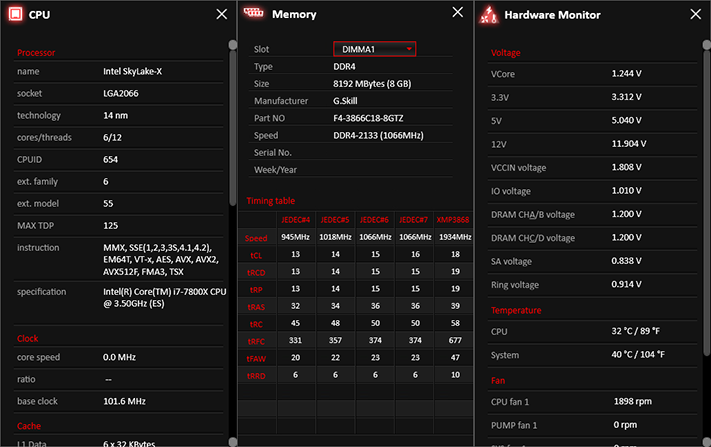Click the Fan section heading
The height and width of the screenshot is (447, 711).
click(x=498, y=381)
